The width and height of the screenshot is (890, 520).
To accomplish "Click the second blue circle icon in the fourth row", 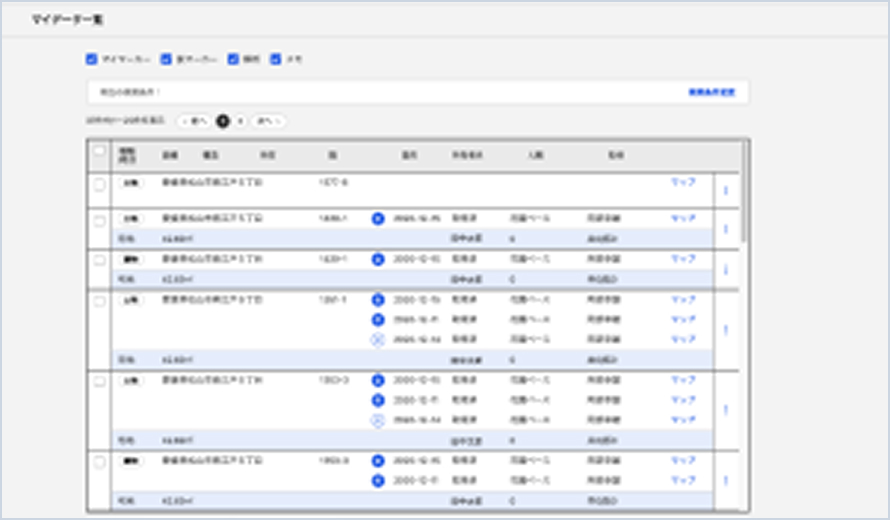I will [378, 320].
